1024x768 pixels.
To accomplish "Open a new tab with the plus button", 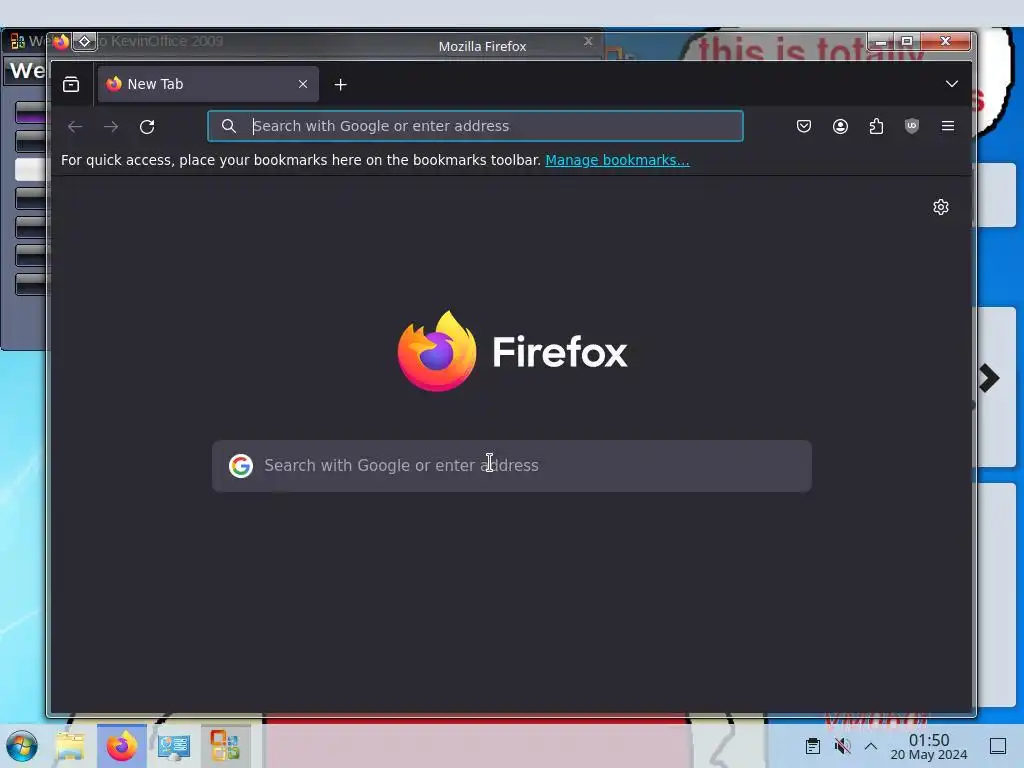I will [340, 84].
